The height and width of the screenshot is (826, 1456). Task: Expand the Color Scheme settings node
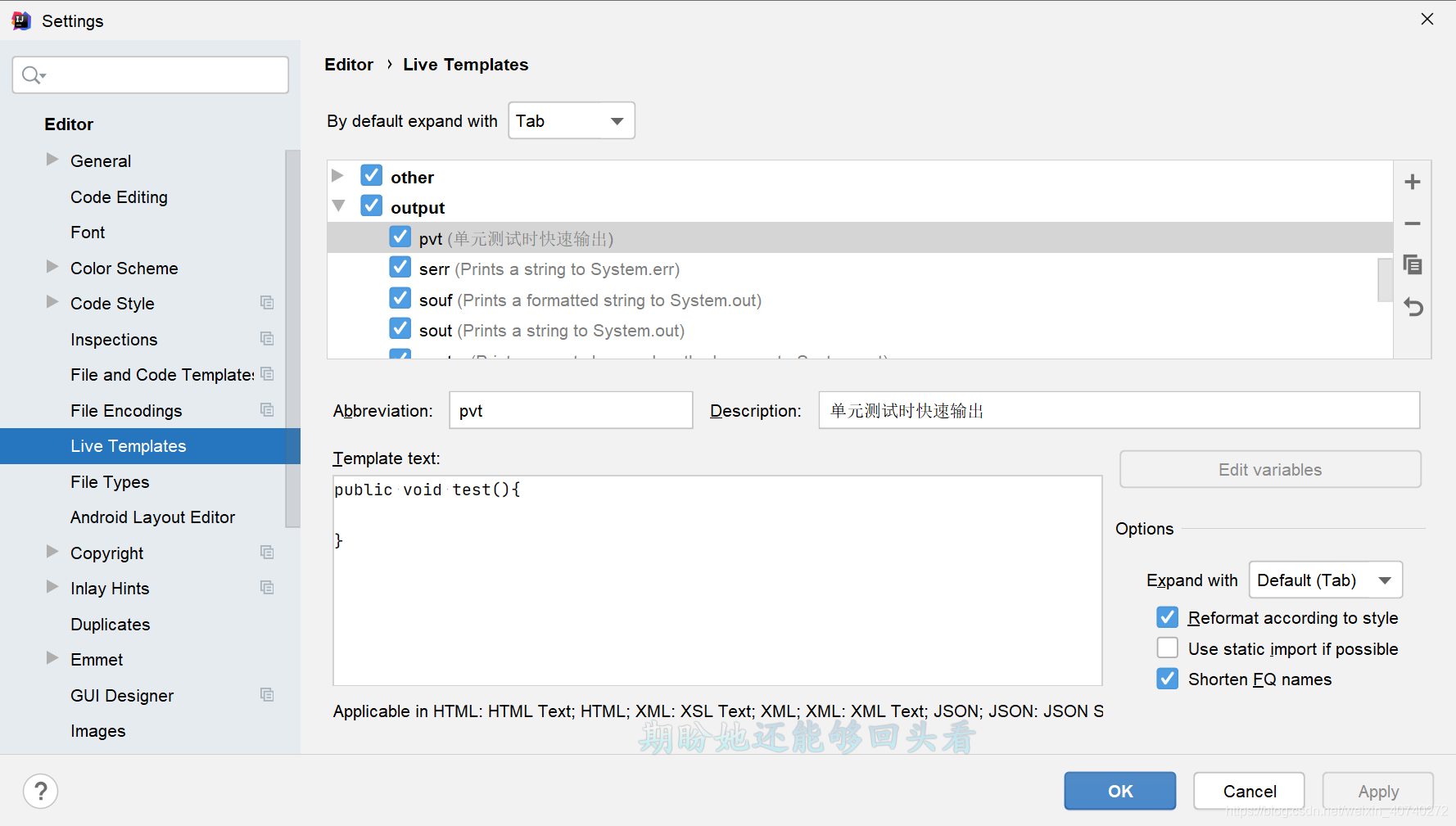coord(52,267)
